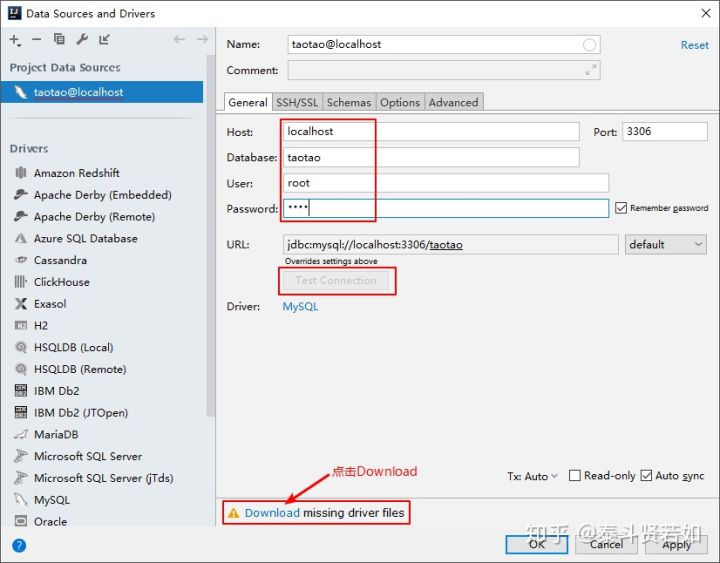Go forward with right arrow icon
This screenshot has height=563, width=720.
(202, 39)
